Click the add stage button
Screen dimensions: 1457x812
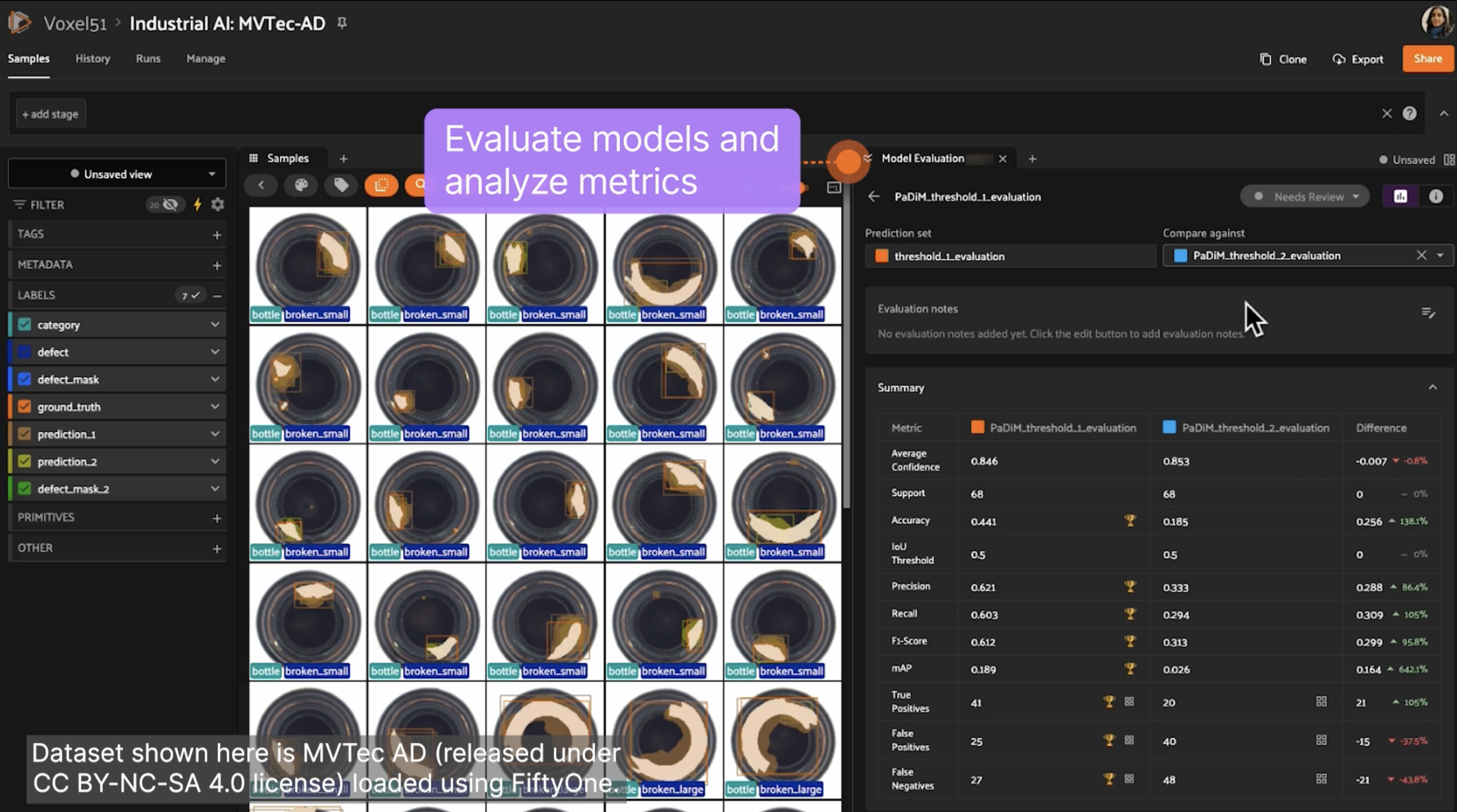(50, 114)
